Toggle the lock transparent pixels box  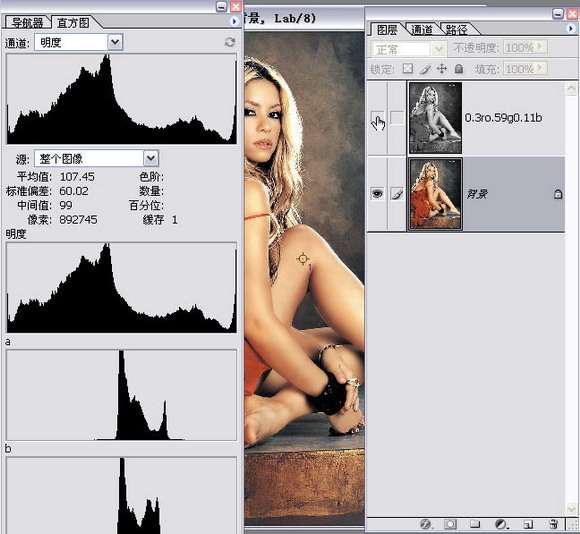click(x=408, y=69)
